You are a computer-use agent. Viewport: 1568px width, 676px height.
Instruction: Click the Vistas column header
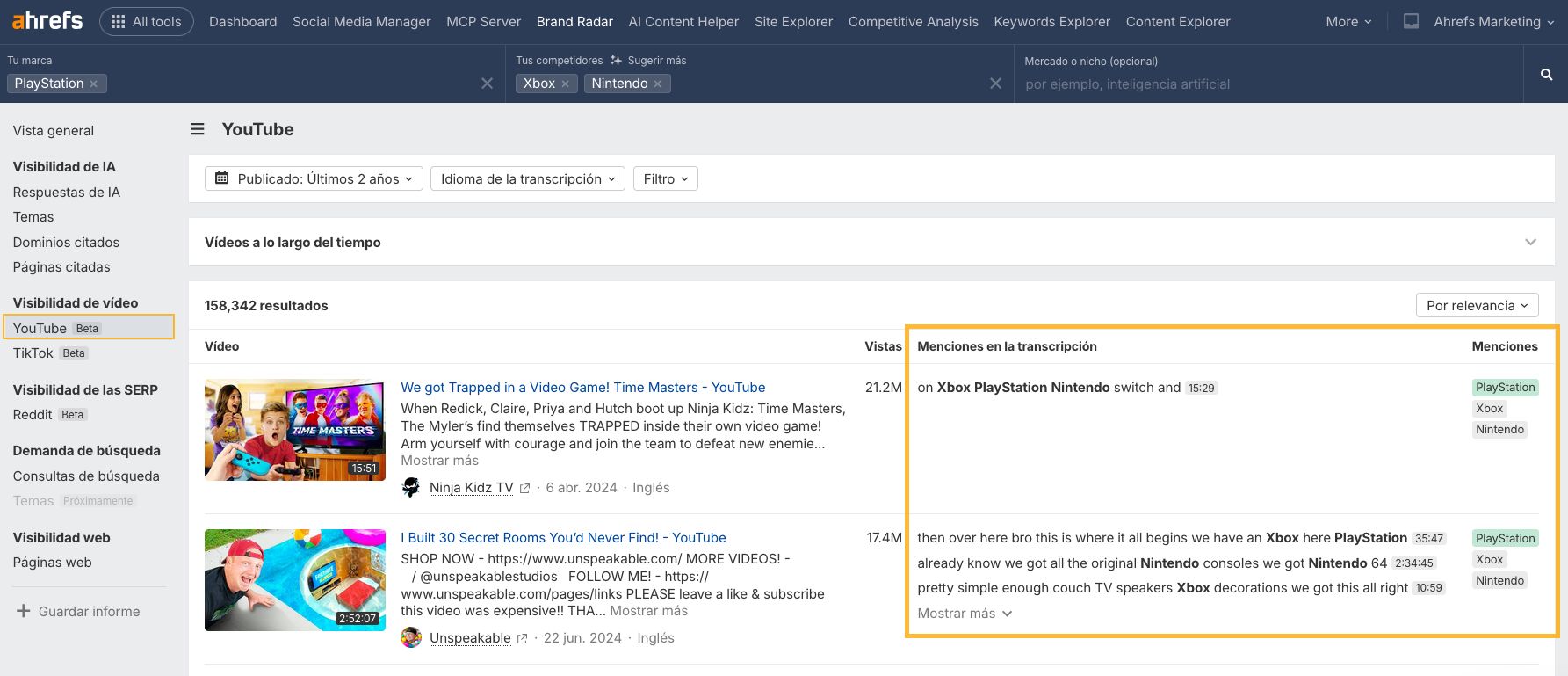(x=883, y=346)
